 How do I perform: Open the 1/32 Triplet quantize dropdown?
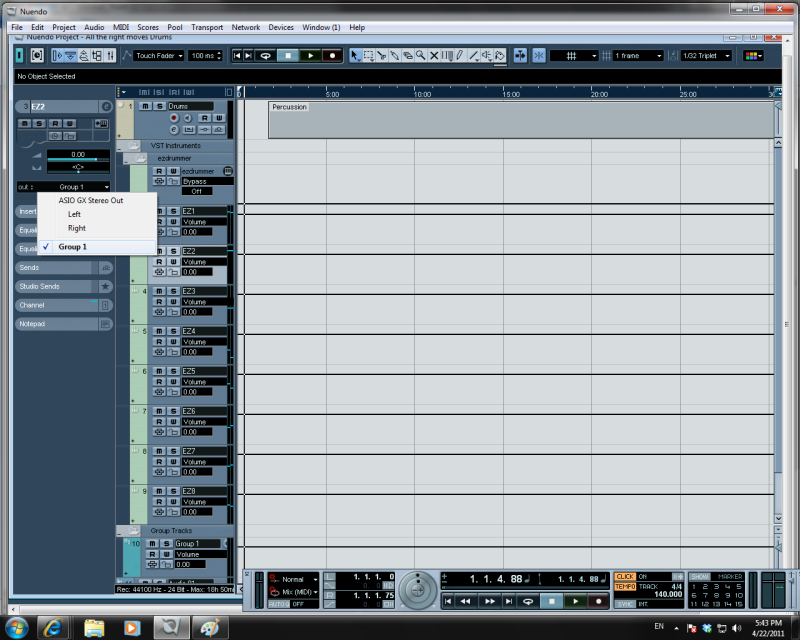tap(706, 56)
